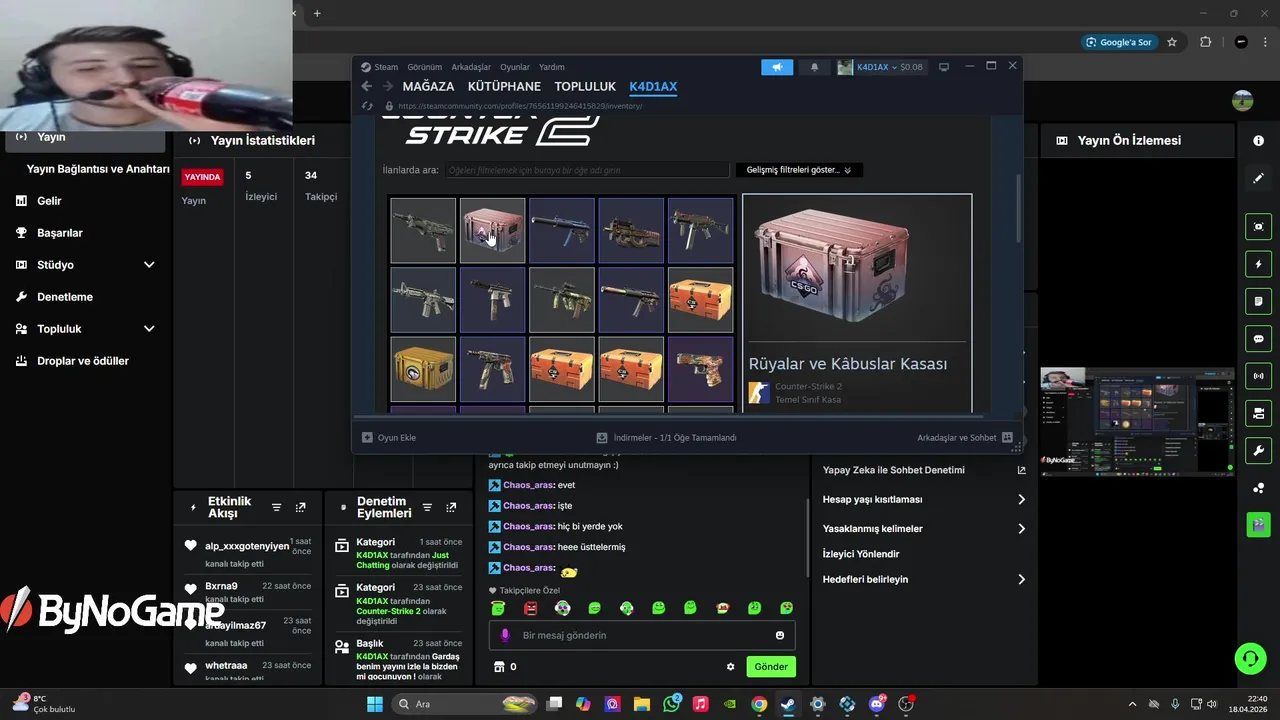The width and height of the screenshot is (1280, 720).
Task: Click the purple microphone icon in message box
Action: coord(505,635)
